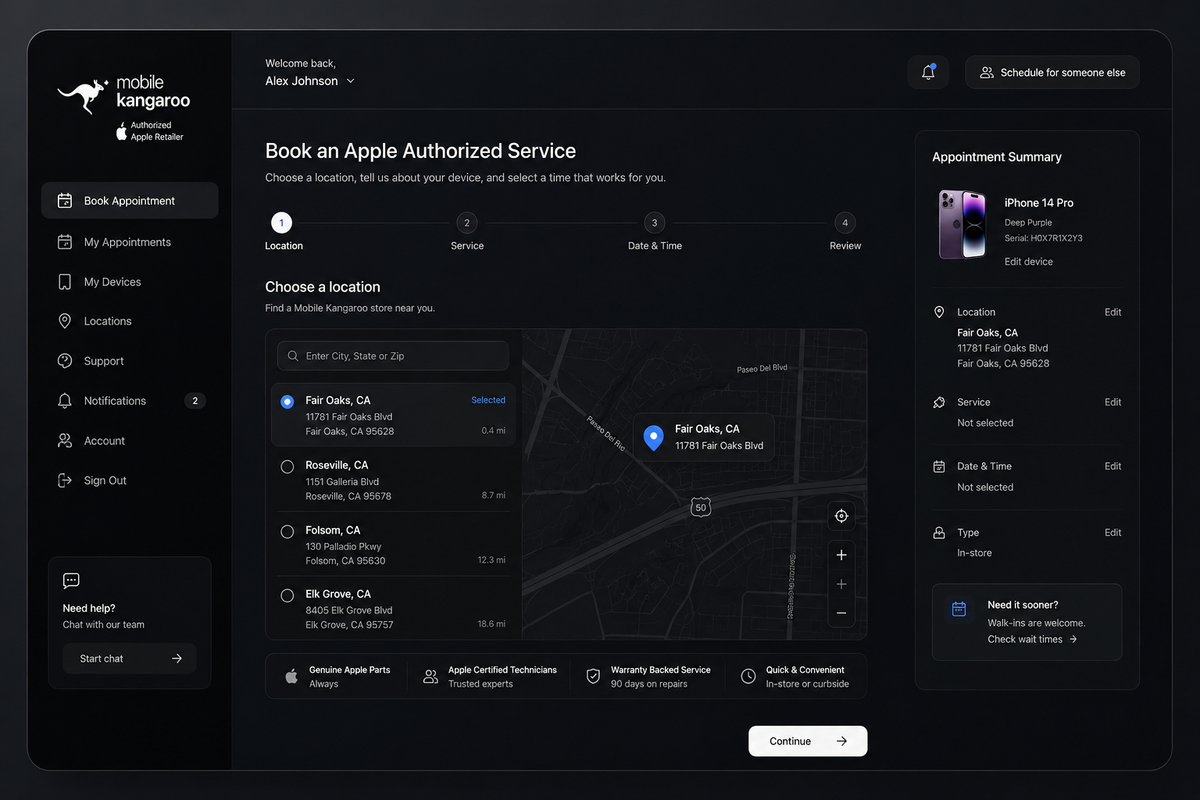Viewport: 1200px width, 800px height.
Task: Click the chat bubble icon in help card
Action: click(71, 581)
